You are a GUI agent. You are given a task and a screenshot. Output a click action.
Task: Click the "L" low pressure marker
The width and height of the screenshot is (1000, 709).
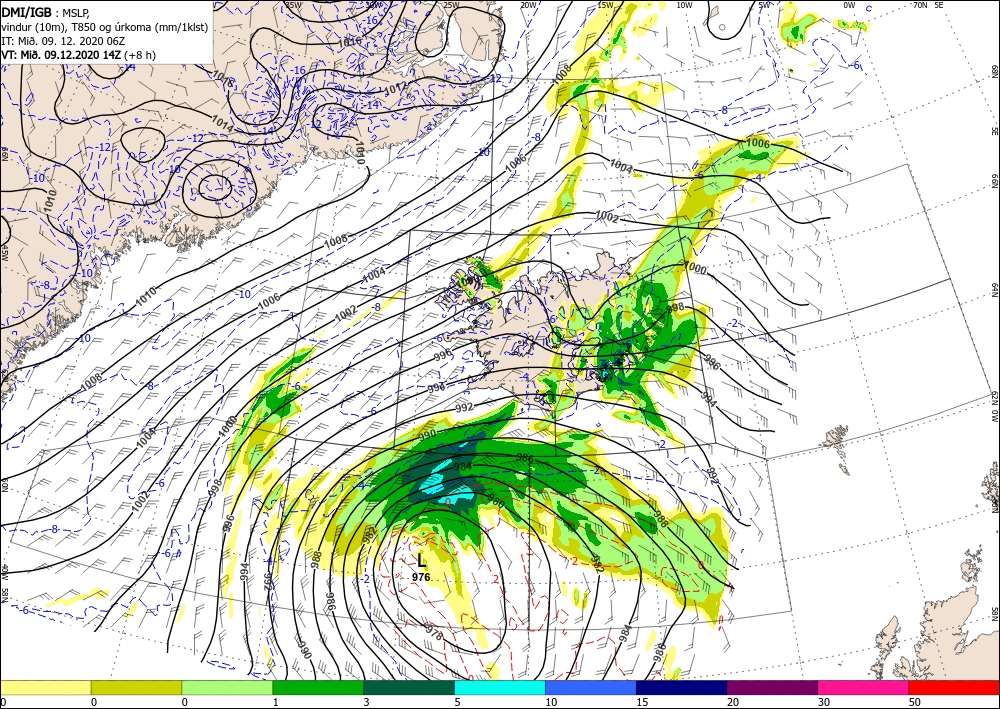(421, 561)
